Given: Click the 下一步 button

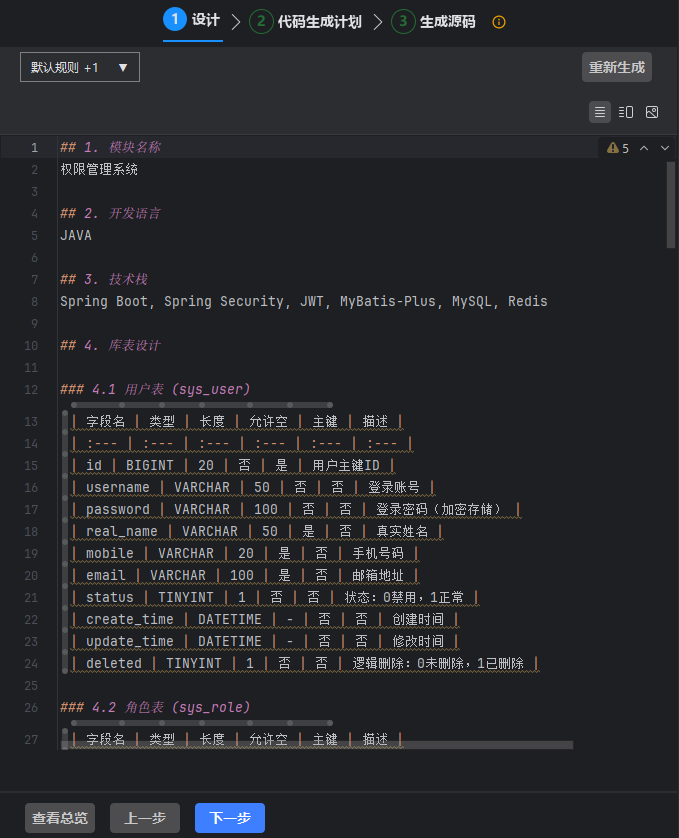Looking at the screenshot, I should click(x=230, y=818).
